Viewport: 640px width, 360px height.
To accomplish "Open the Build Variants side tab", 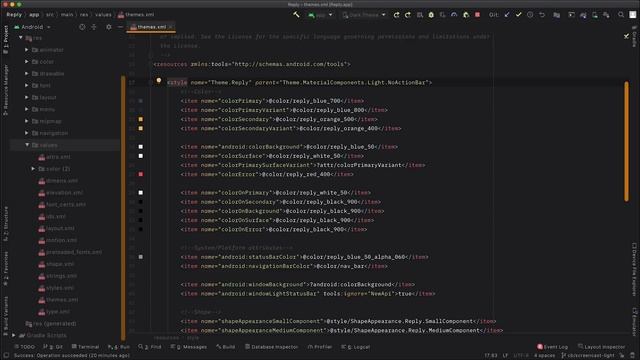I will pos(5,315).
